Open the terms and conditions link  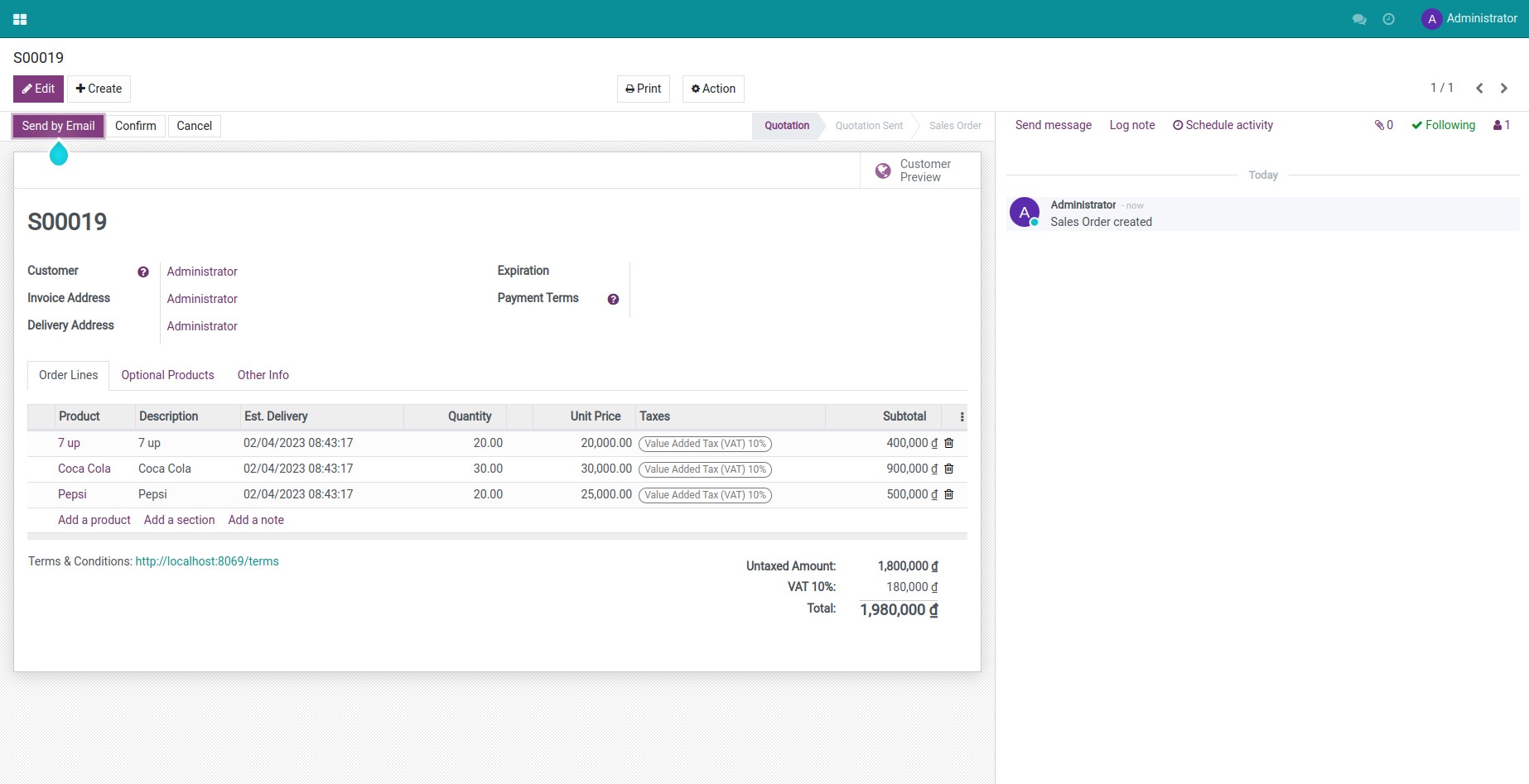coord(206,561)
